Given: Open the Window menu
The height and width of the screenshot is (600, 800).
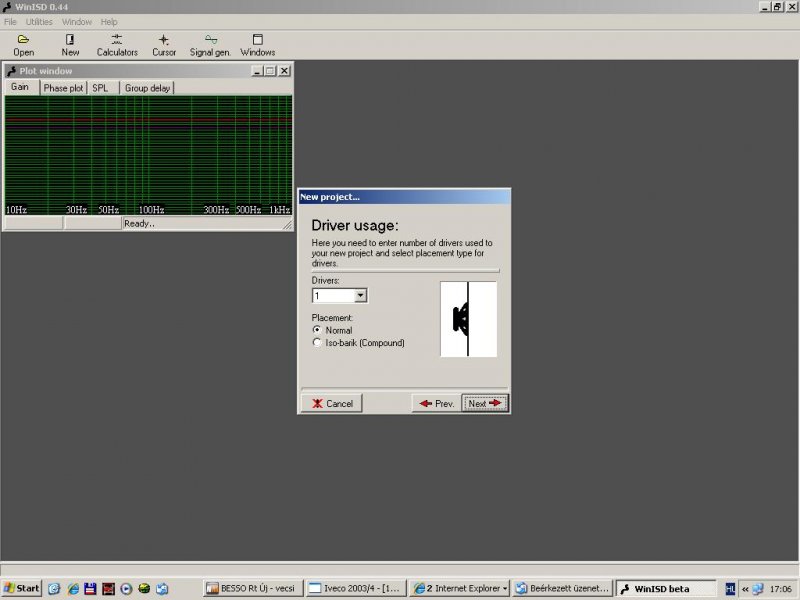Looking at the screenshot, I should 77,22.
